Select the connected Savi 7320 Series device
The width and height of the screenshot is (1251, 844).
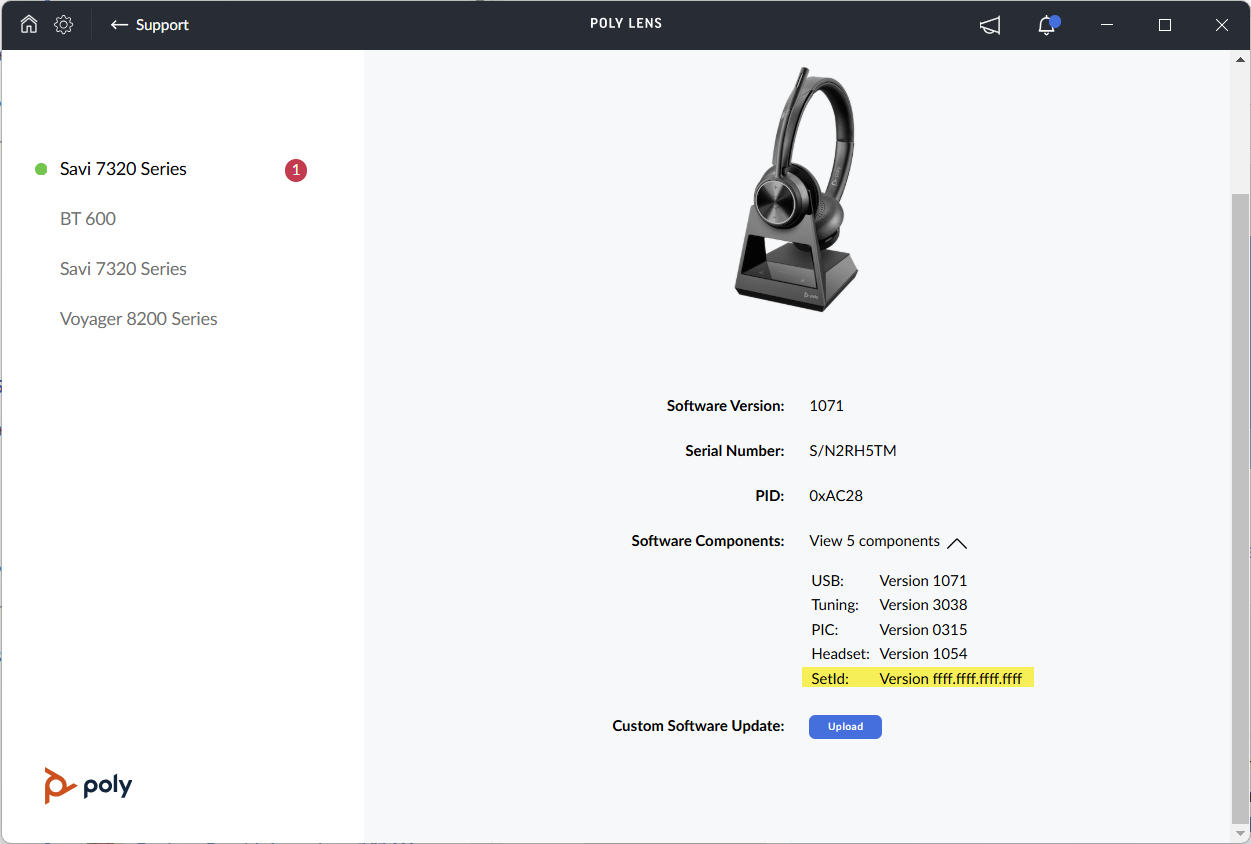coord(123,169)
